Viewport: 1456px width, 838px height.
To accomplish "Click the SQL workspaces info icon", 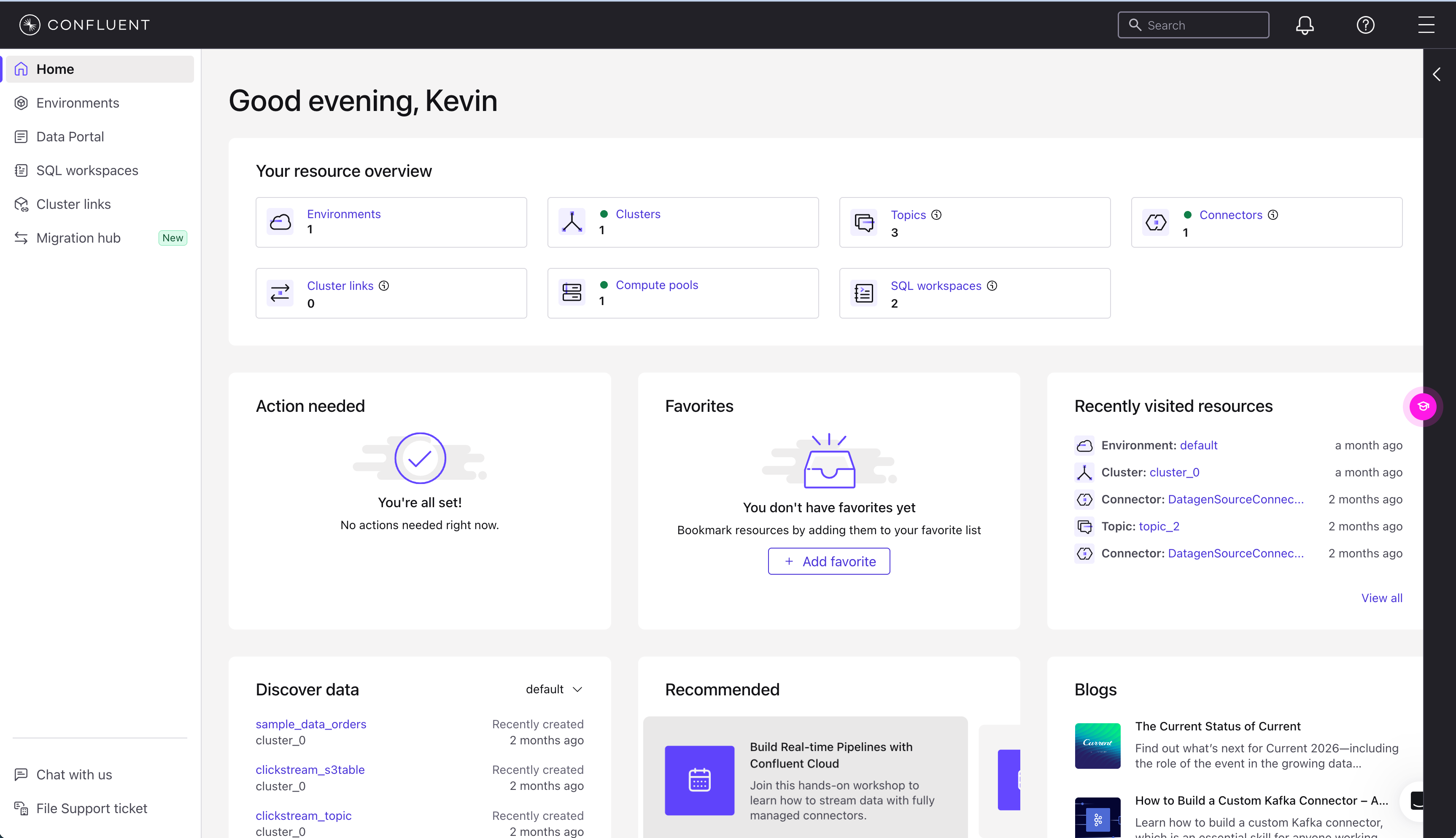I will pos(992,286).
